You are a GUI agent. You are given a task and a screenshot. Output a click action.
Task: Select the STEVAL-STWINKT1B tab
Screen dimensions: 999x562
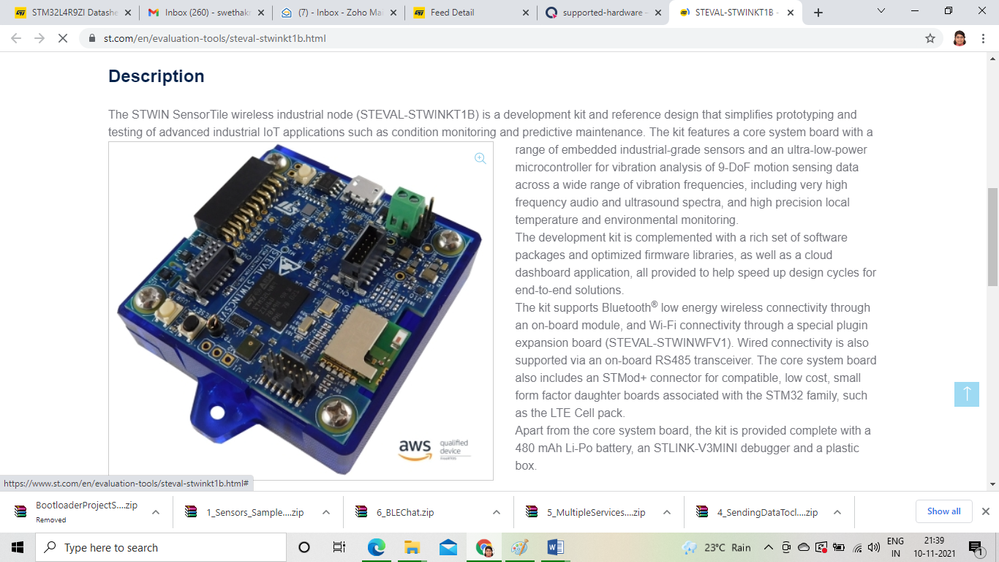[733, 13]
